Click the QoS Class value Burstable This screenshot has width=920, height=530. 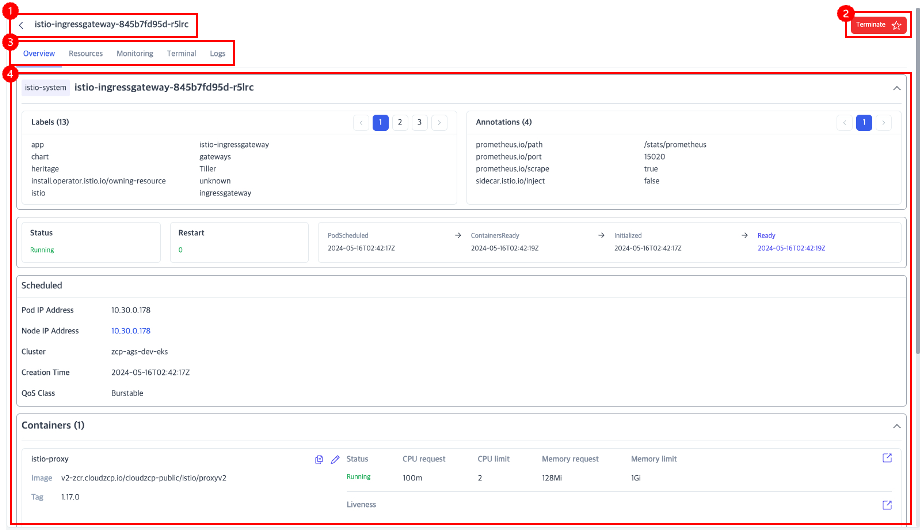pyautogui.click(x=127, y=393)
